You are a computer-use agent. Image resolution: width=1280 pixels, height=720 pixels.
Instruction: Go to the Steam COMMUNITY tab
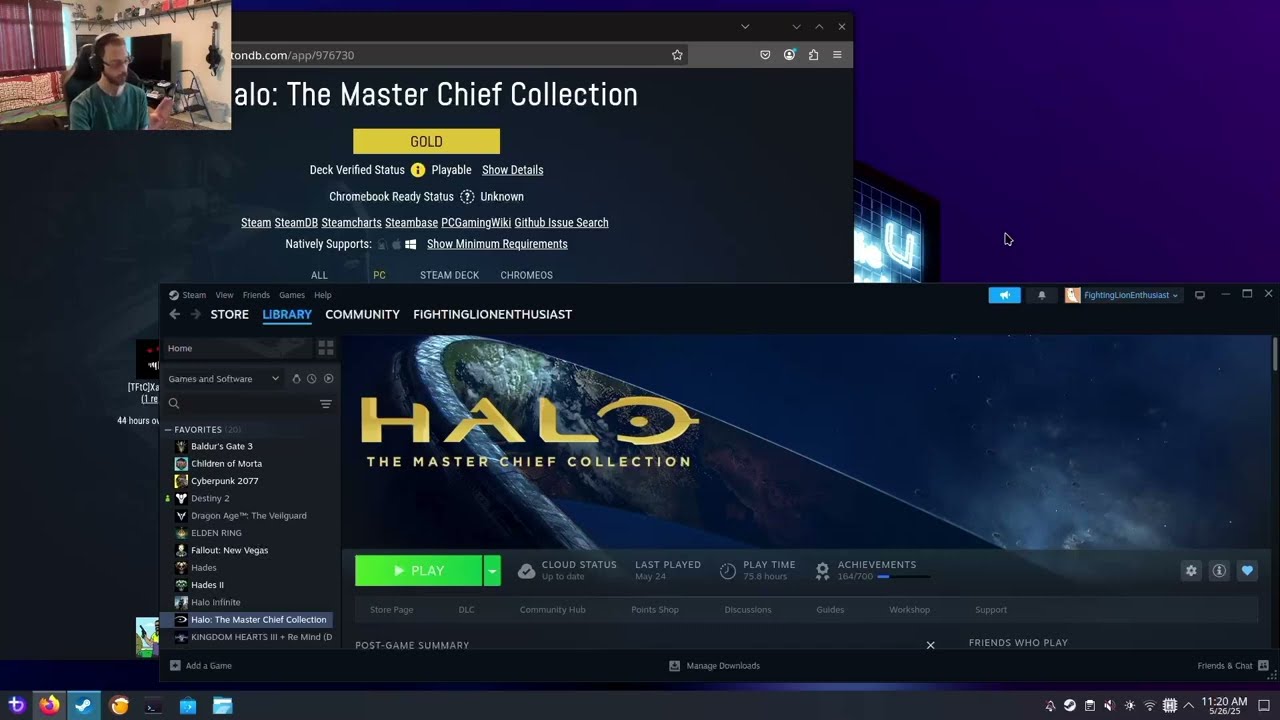point(362,314)
